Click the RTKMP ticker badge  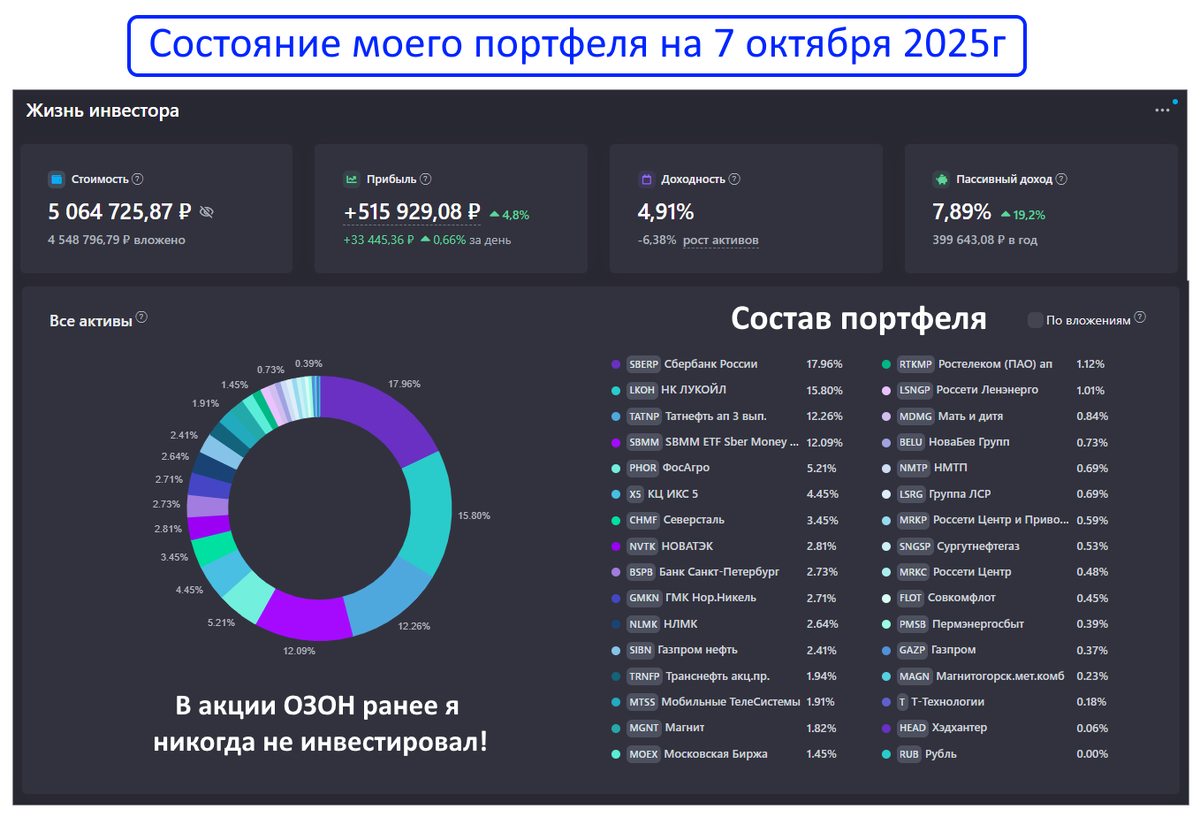[916, 364]
